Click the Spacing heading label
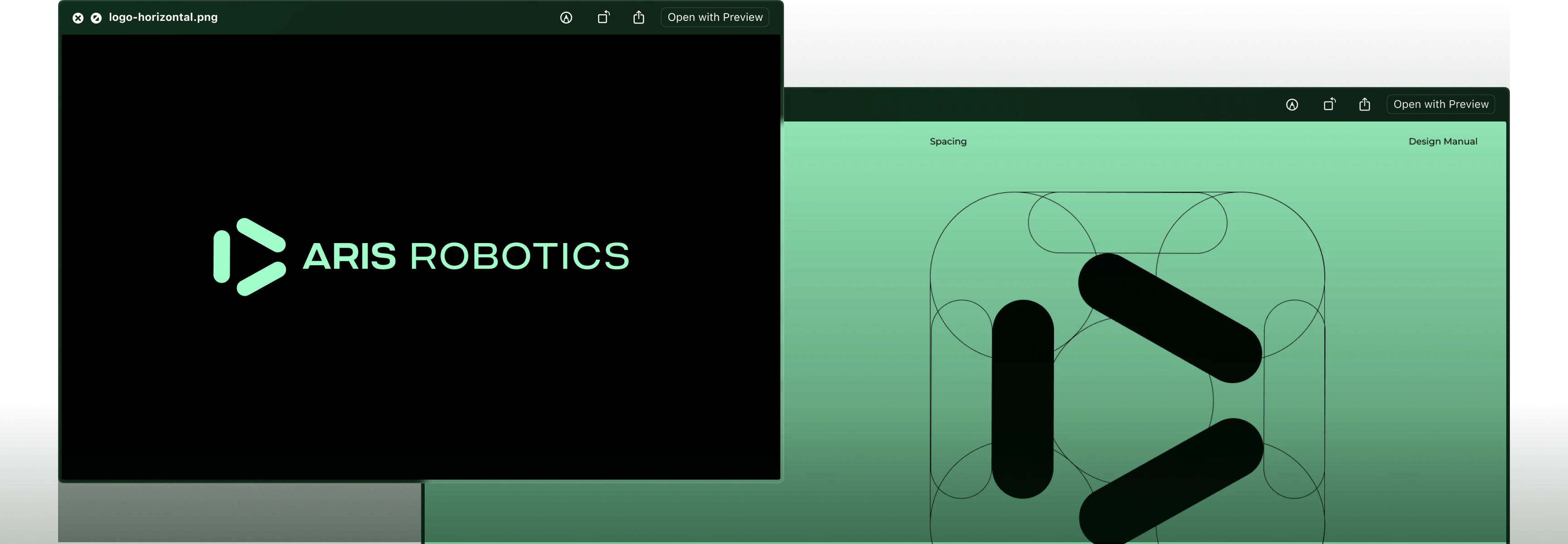This screenshot has height=544, width=1568. point(948,142)
